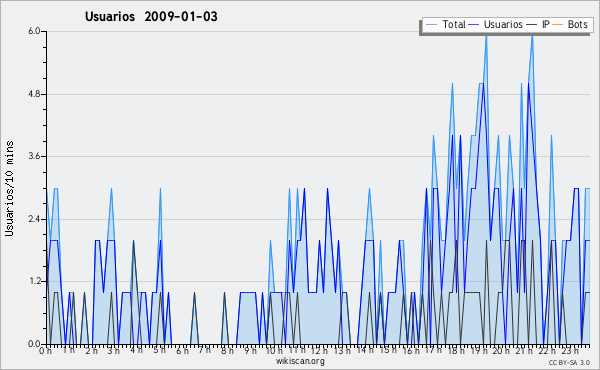The height and width of the screenshot is (370, 600).
Task: Click the y-axis label 'Usuarios/10 mins'
Action: 9,189
